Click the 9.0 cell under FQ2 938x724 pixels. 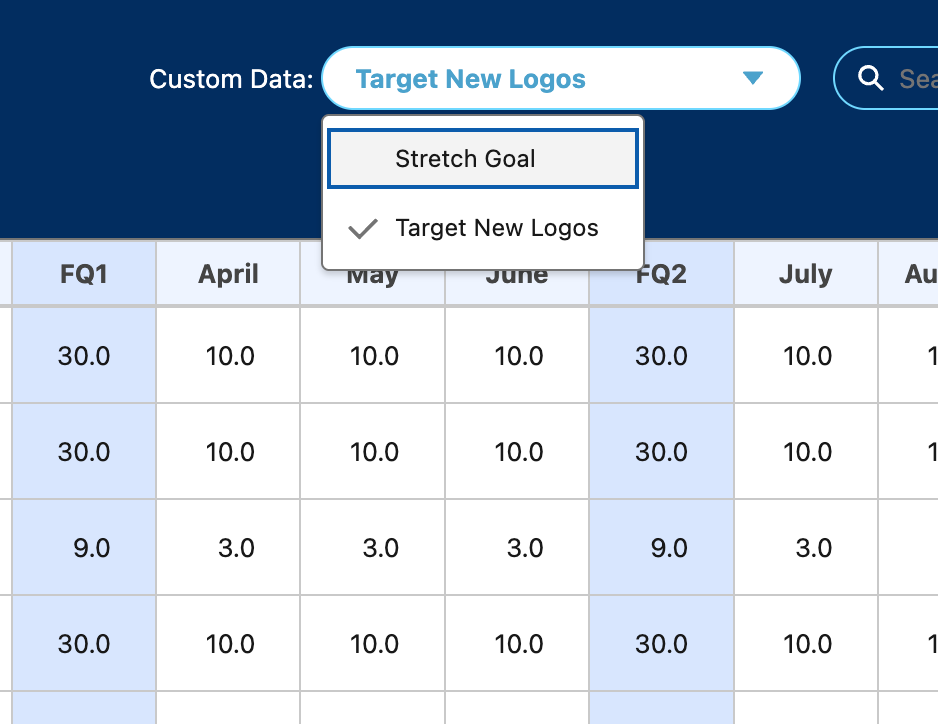point(661,548)
